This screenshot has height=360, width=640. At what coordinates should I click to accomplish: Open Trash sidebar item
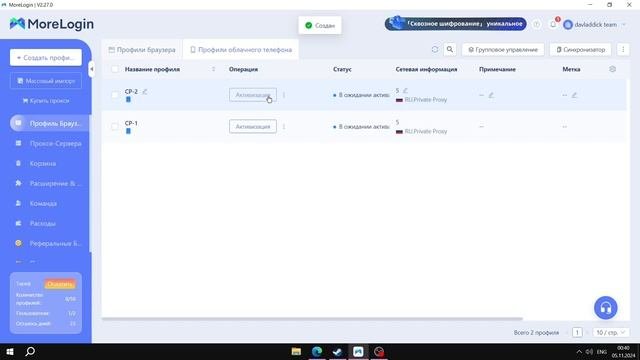(42, 163)
